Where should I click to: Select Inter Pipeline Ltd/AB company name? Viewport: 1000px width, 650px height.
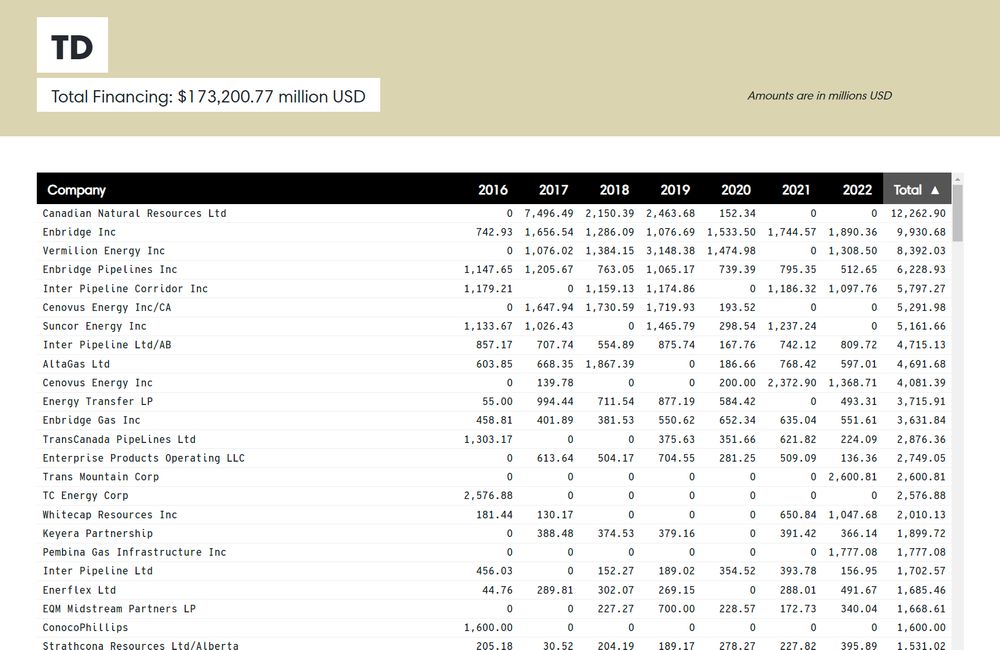point(107,344)
